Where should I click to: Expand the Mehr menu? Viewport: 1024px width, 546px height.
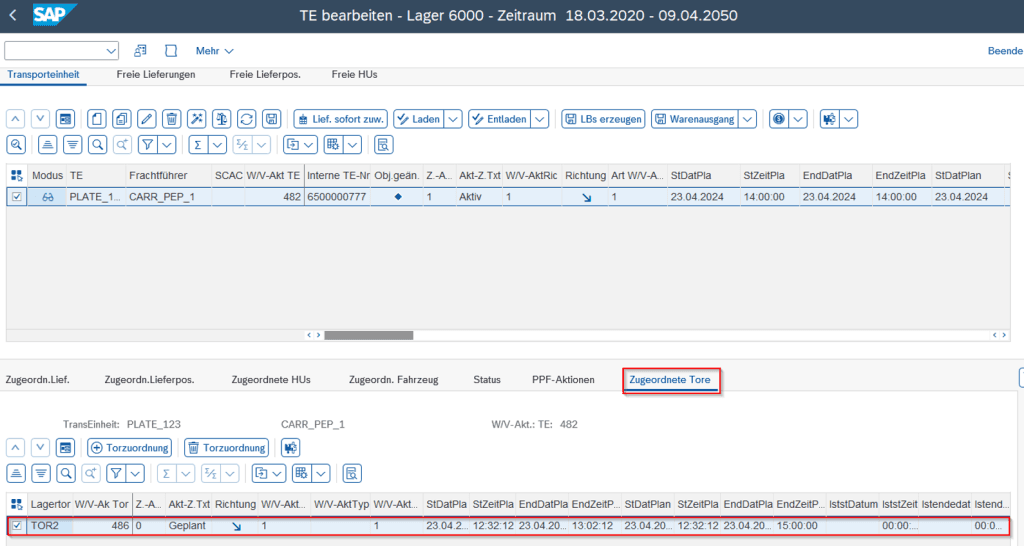coord(214,51)
